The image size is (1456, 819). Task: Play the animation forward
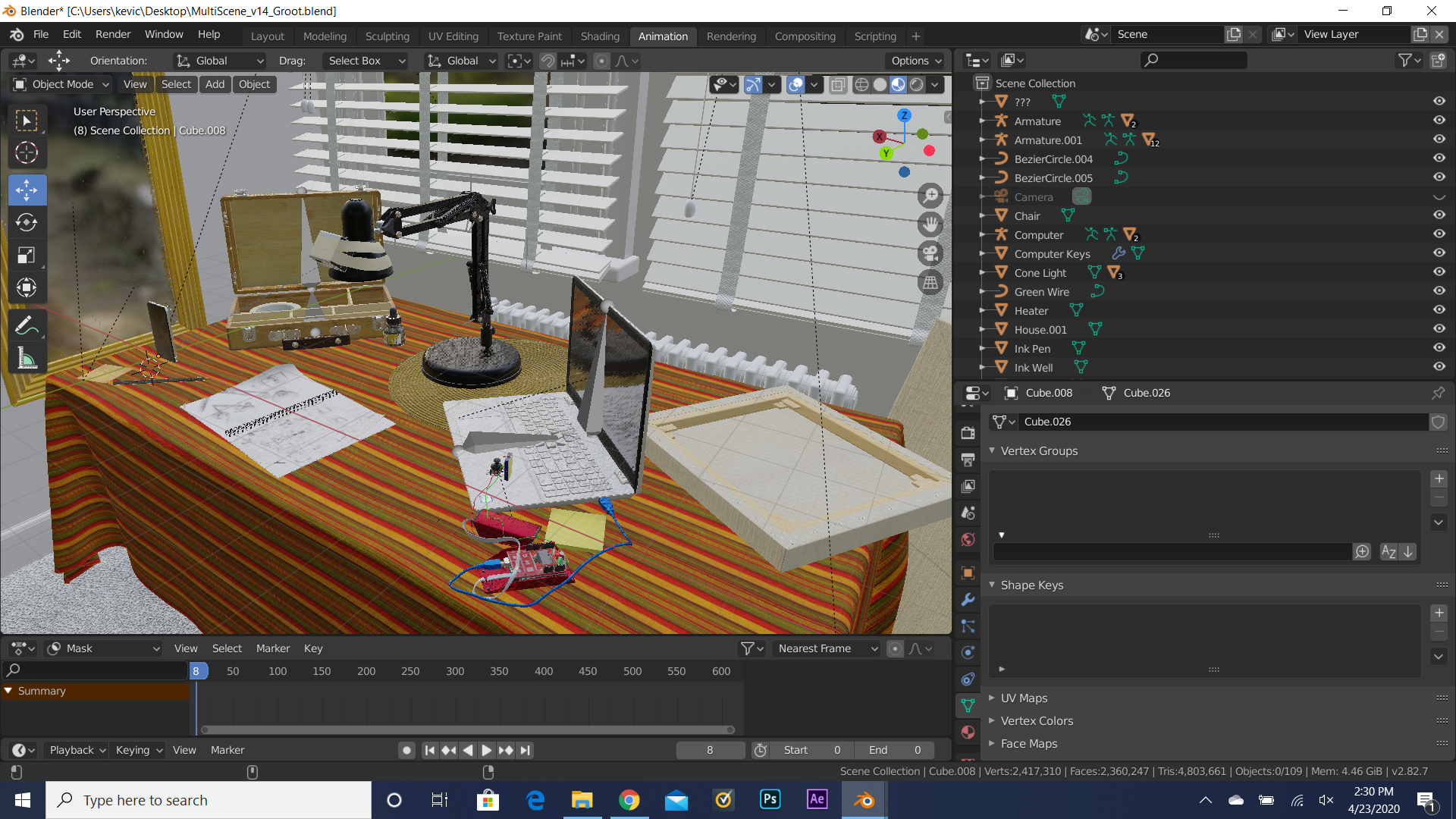(487, 750)
